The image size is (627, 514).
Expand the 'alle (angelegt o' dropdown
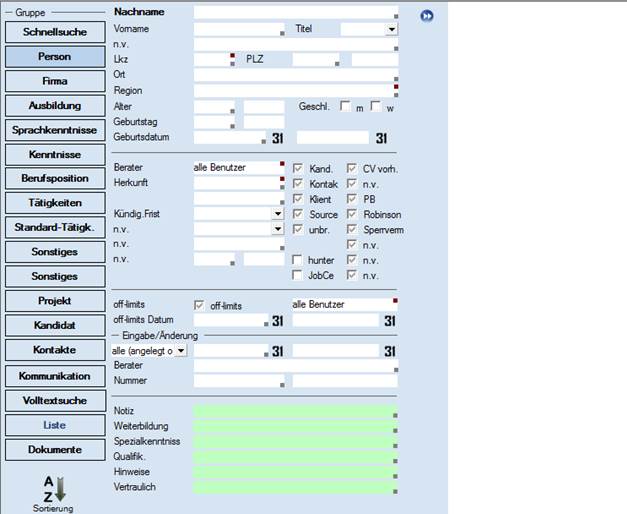[x=181, y=352]
